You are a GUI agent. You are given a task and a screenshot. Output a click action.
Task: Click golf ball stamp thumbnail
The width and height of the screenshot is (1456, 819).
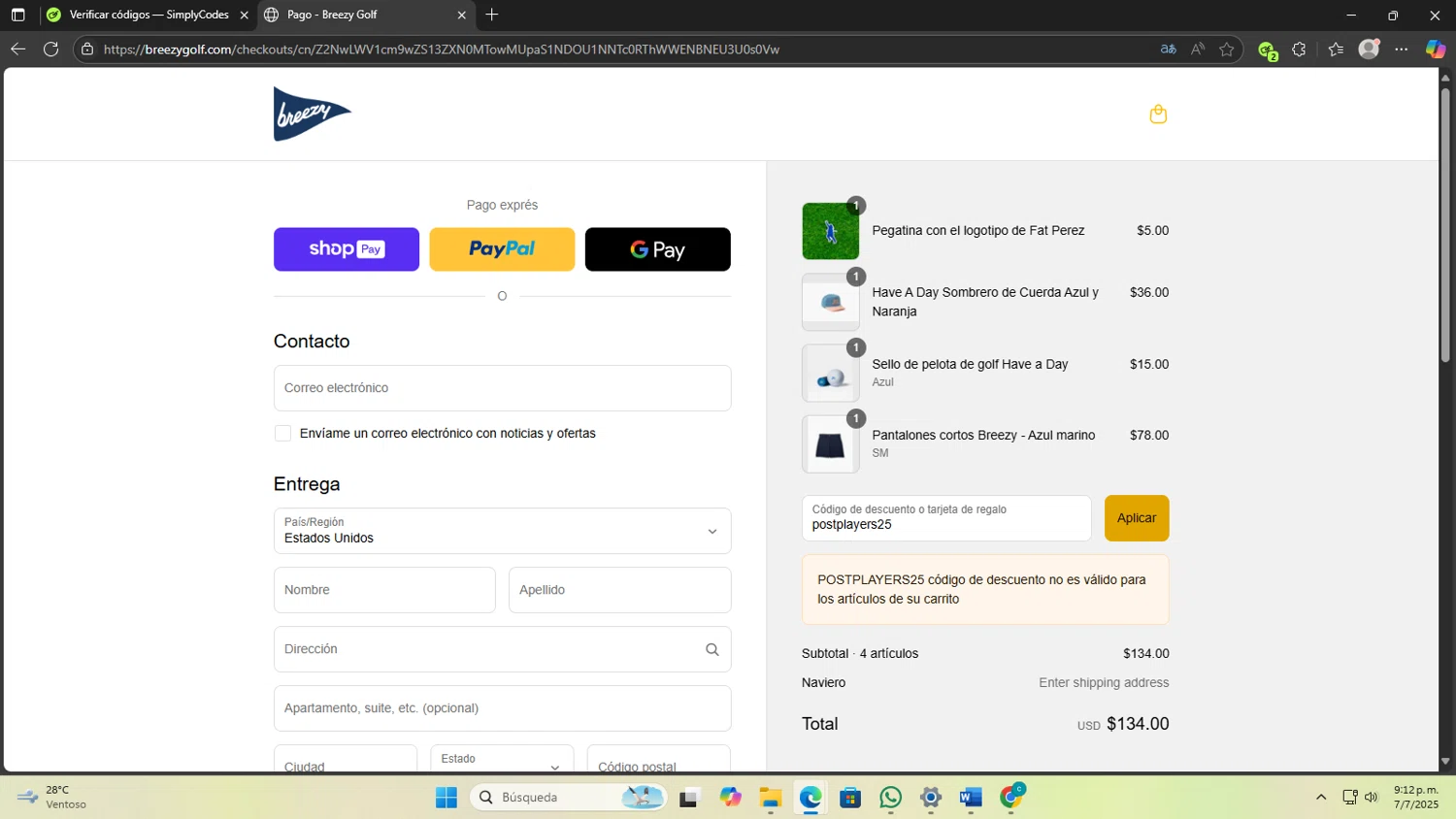(x=830, y=373)
